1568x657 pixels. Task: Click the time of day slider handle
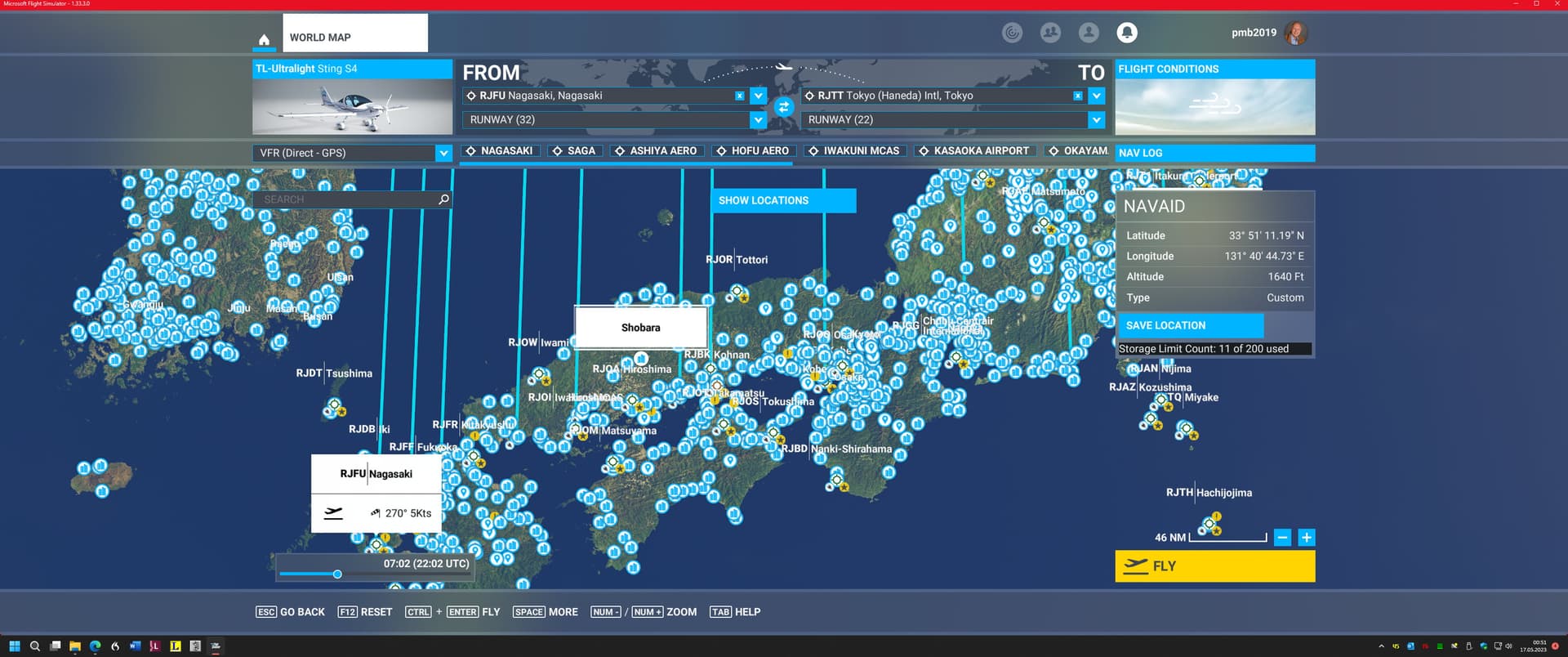pyautogui.click(x=337, y=574)
